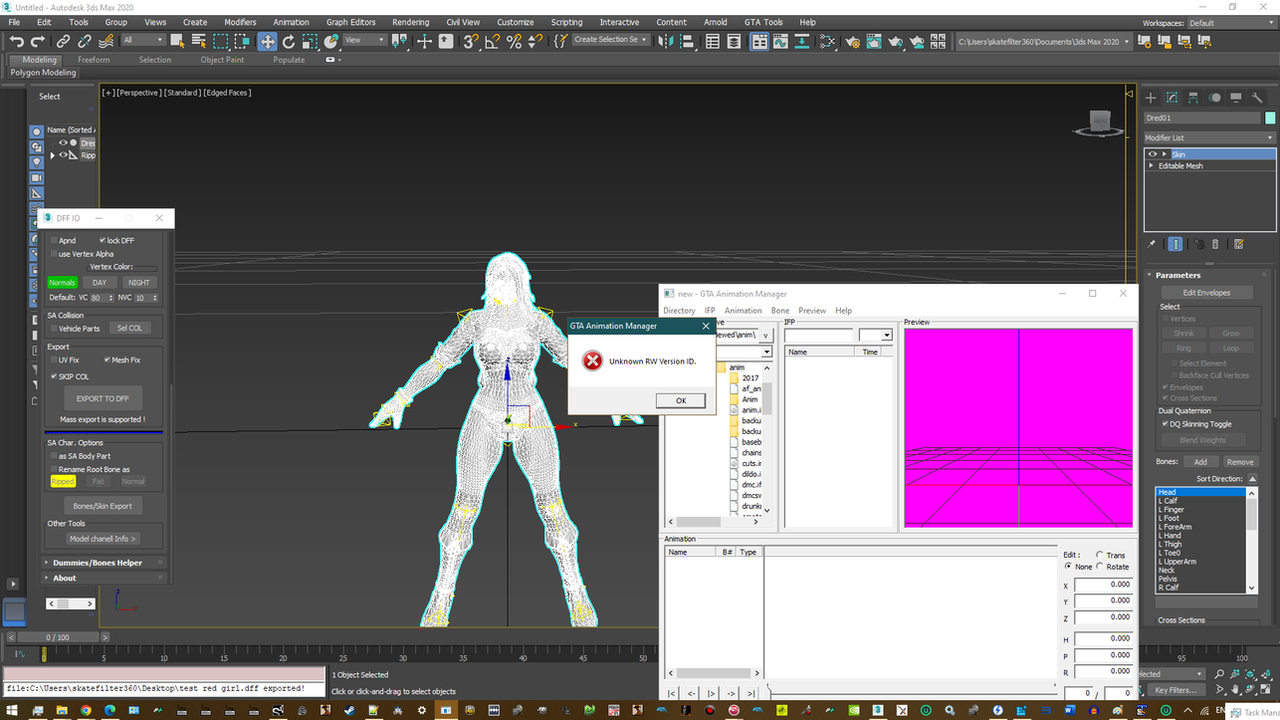1280x720 pixels.
Task: Open the GTA Tools menu
Action: tap(764, 22)
